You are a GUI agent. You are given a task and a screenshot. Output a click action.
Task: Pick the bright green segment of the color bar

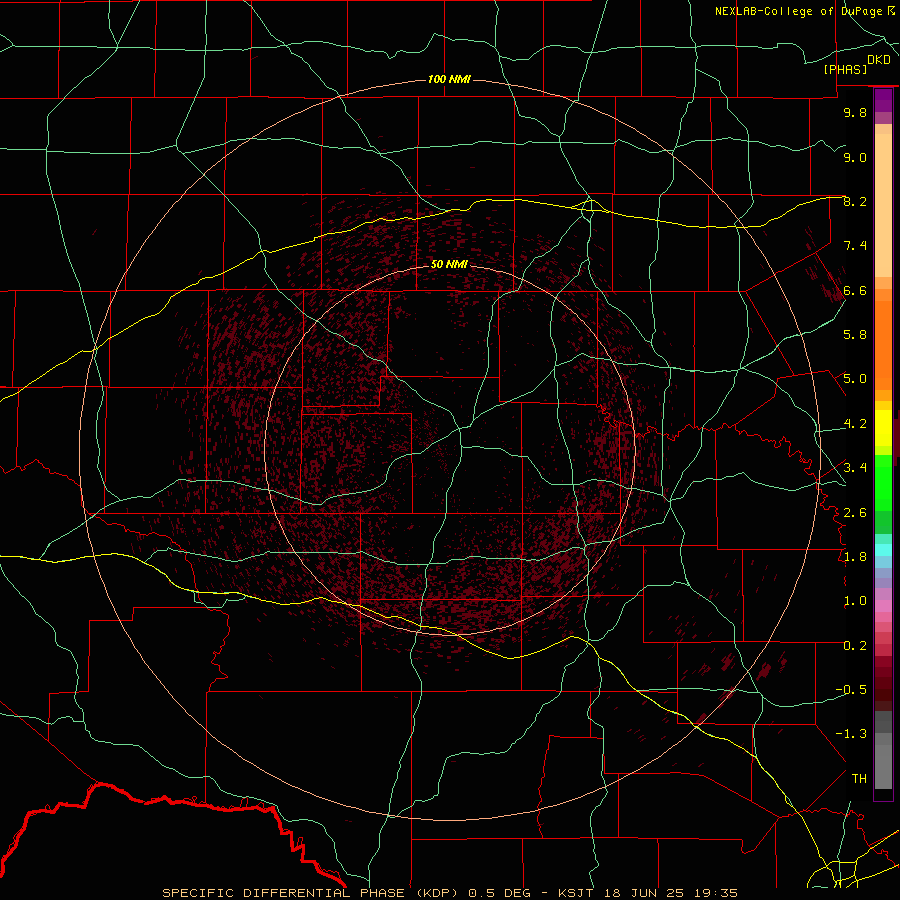pyautogui.click(x=883, y=483)
